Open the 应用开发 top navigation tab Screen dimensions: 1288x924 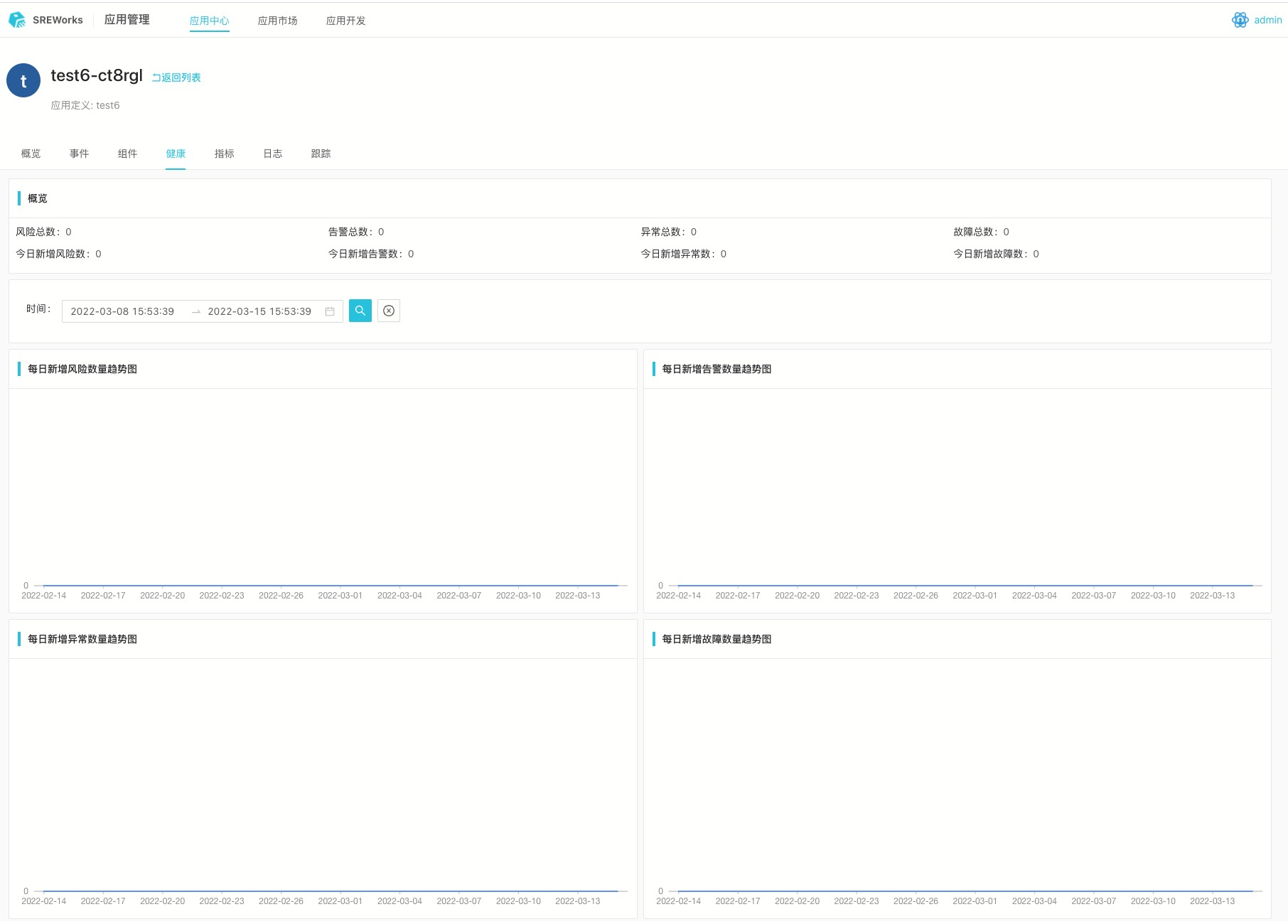pos(345,21)
